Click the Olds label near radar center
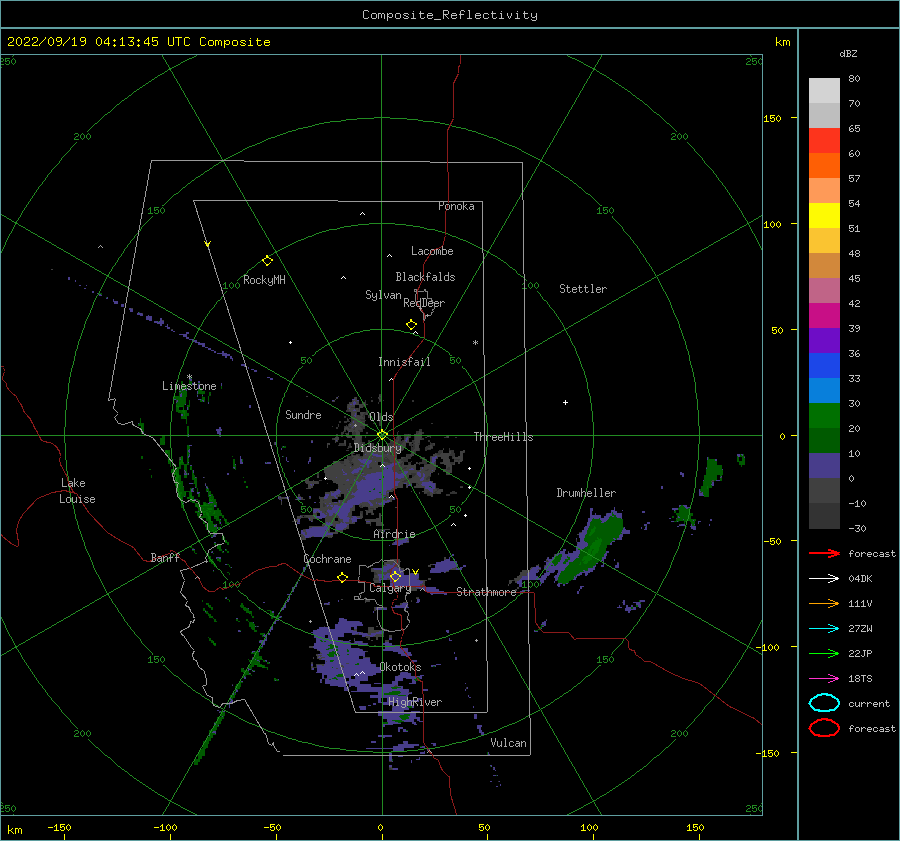This screenshot has width=900, height=841. click(381, 417)
